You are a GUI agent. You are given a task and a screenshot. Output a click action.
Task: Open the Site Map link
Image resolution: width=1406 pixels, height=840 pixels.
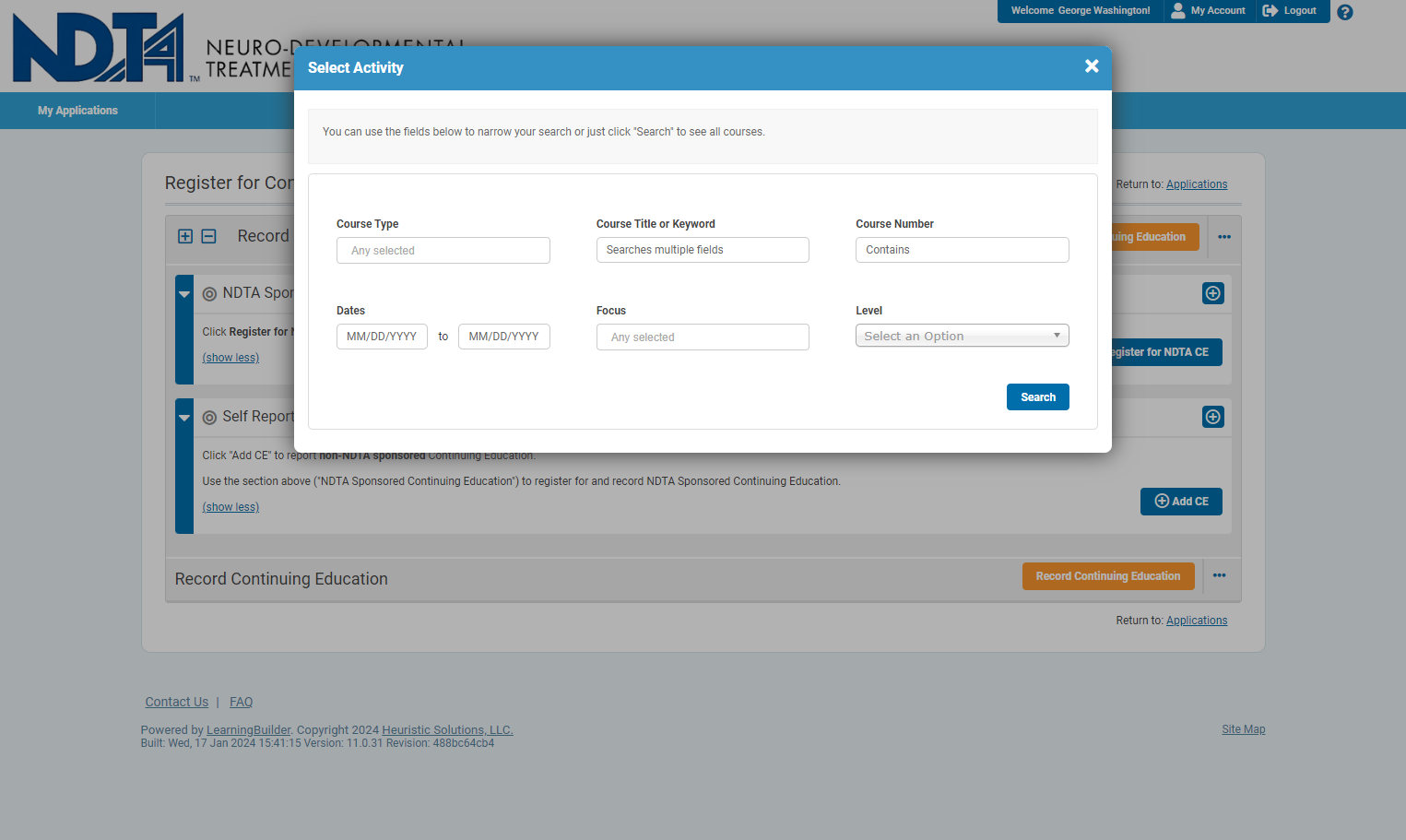click(x=1243, y=729)
